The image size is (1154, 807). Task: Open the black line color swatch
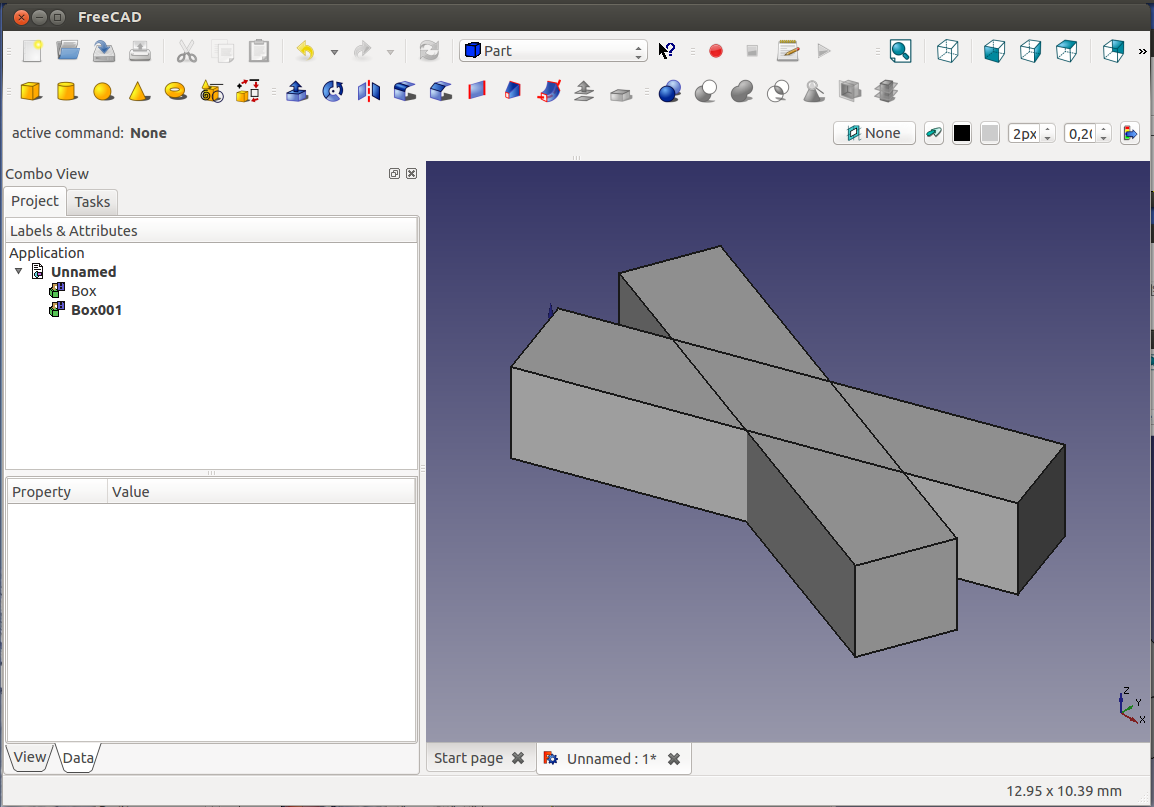[x=962, y=133]
